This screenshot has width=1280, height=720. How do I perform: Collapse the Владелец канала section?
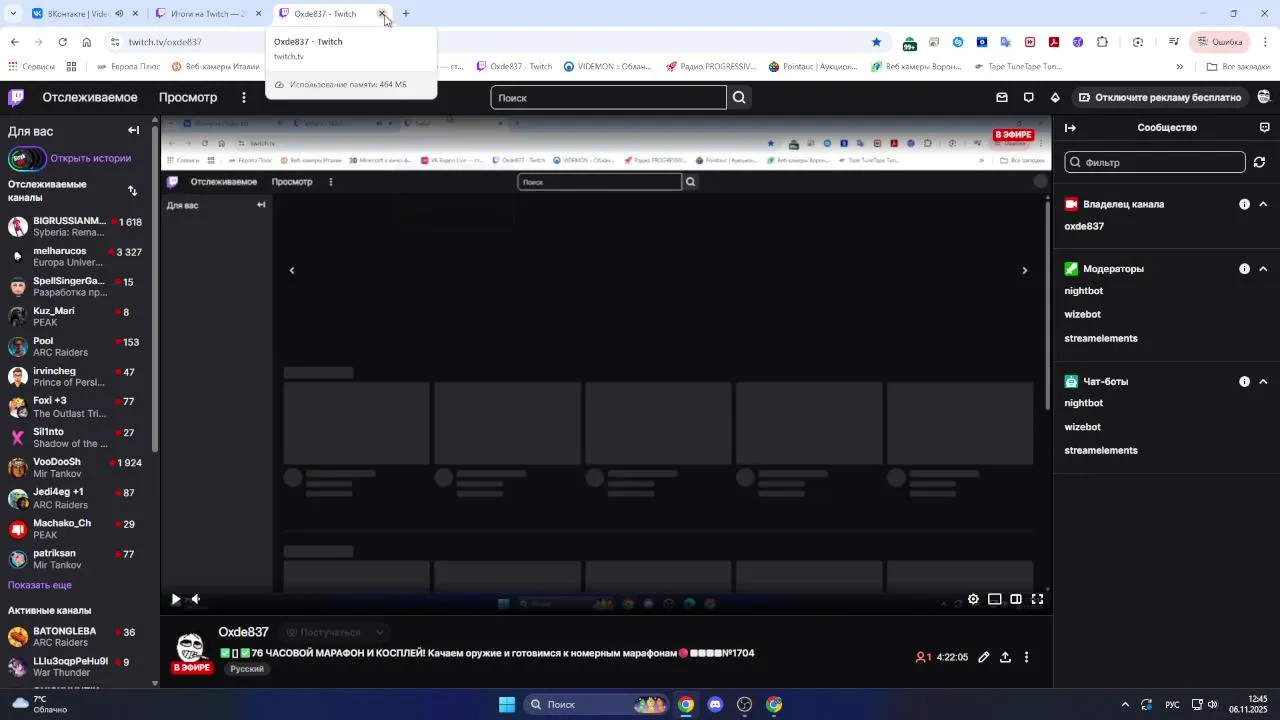[x=1263, y=204]
